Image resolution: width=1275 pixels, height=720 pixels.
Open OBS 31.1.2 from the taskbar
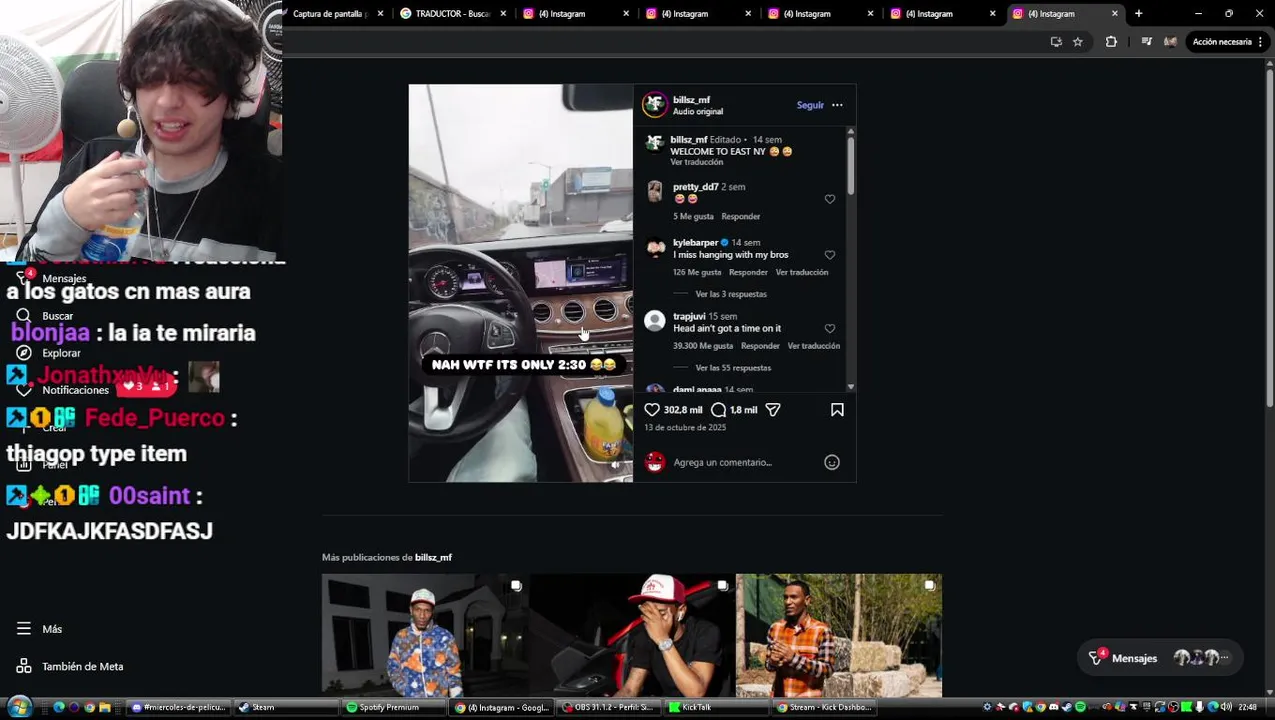click(608, 707)
